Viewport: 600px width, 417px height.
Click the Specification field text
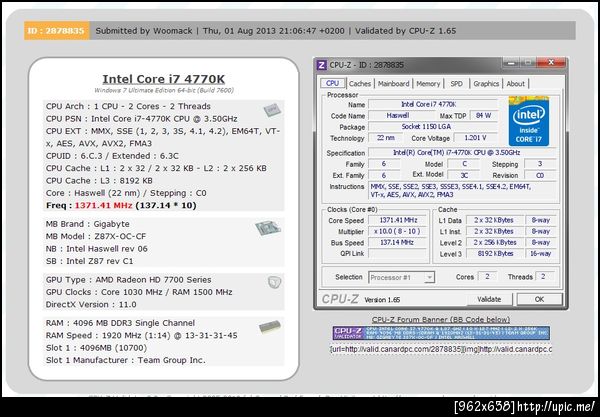tap(462, 152)
